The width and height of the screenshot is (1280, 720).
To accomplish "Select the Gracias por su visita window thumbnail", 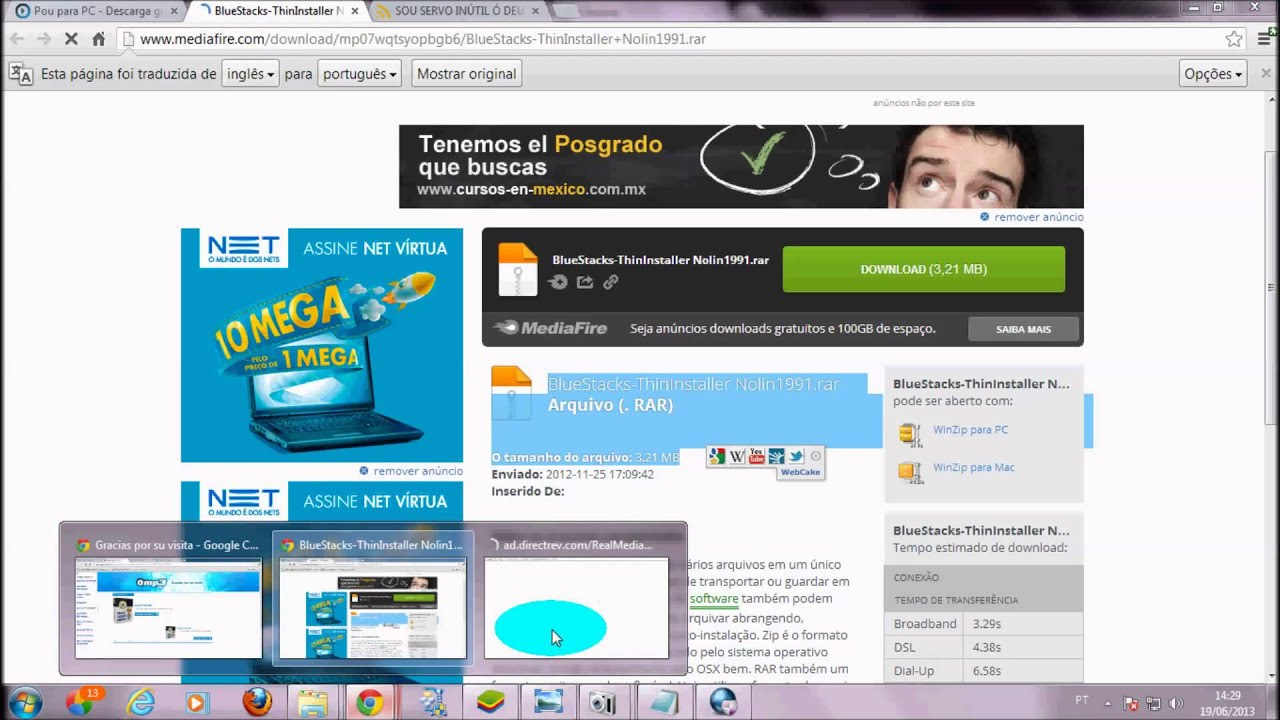I will coord(168,598).
